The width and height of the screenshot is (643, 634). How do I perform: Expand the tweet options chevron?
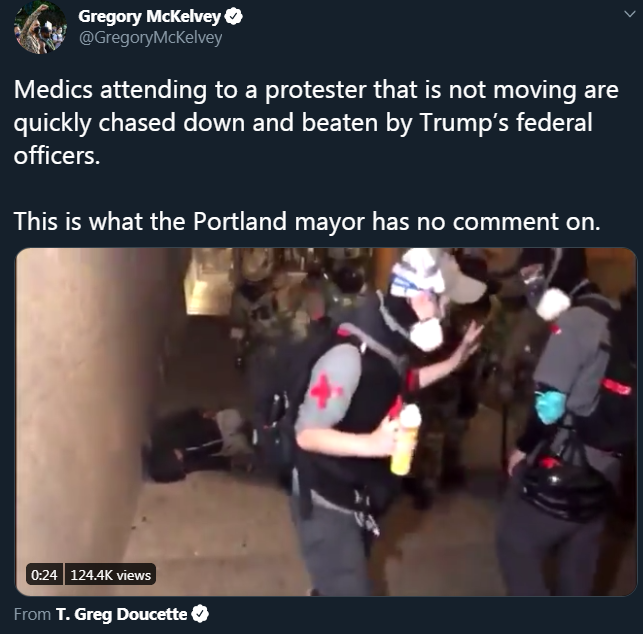(629, 14)
